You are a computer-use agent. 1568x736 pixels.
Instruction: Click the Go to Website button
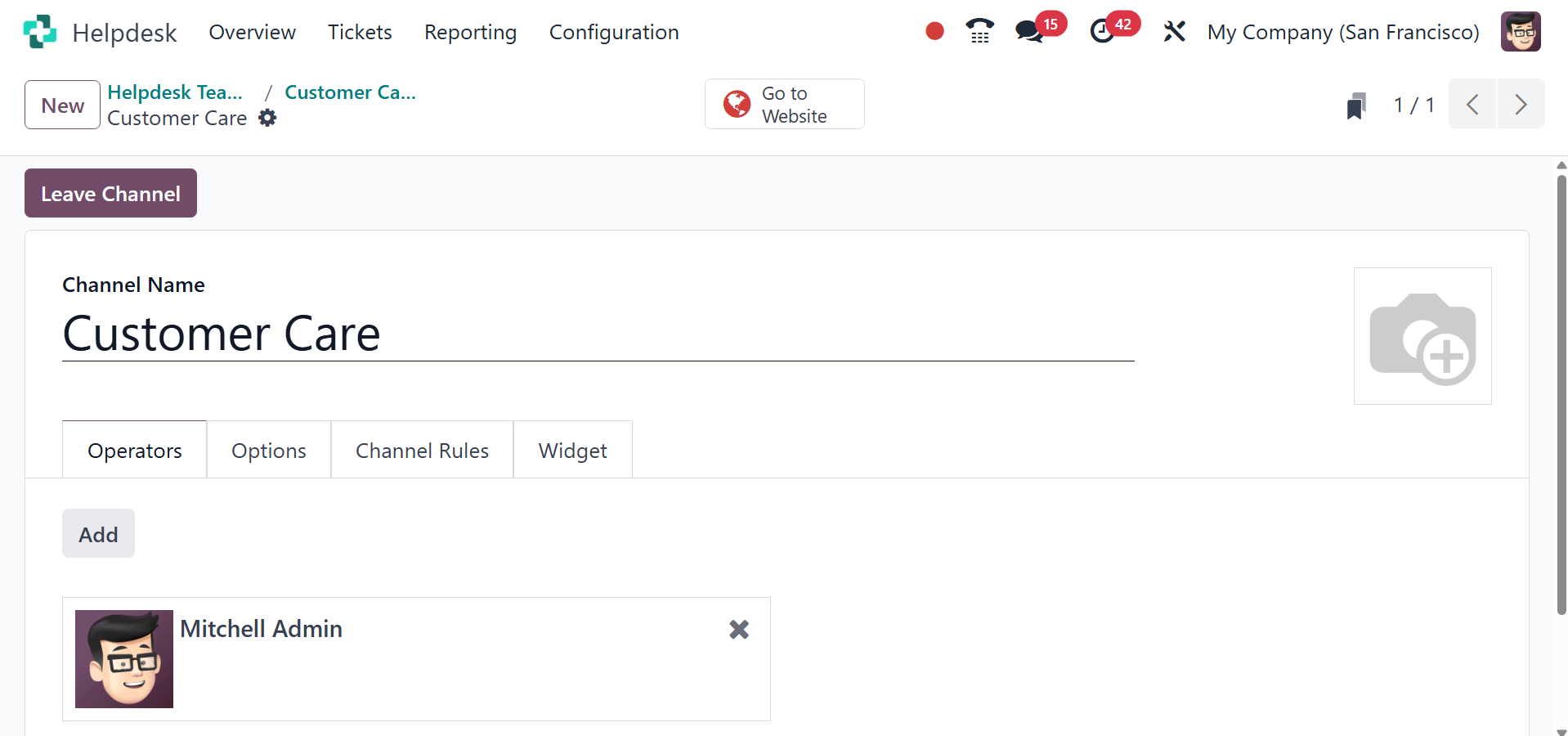(784, 105)
